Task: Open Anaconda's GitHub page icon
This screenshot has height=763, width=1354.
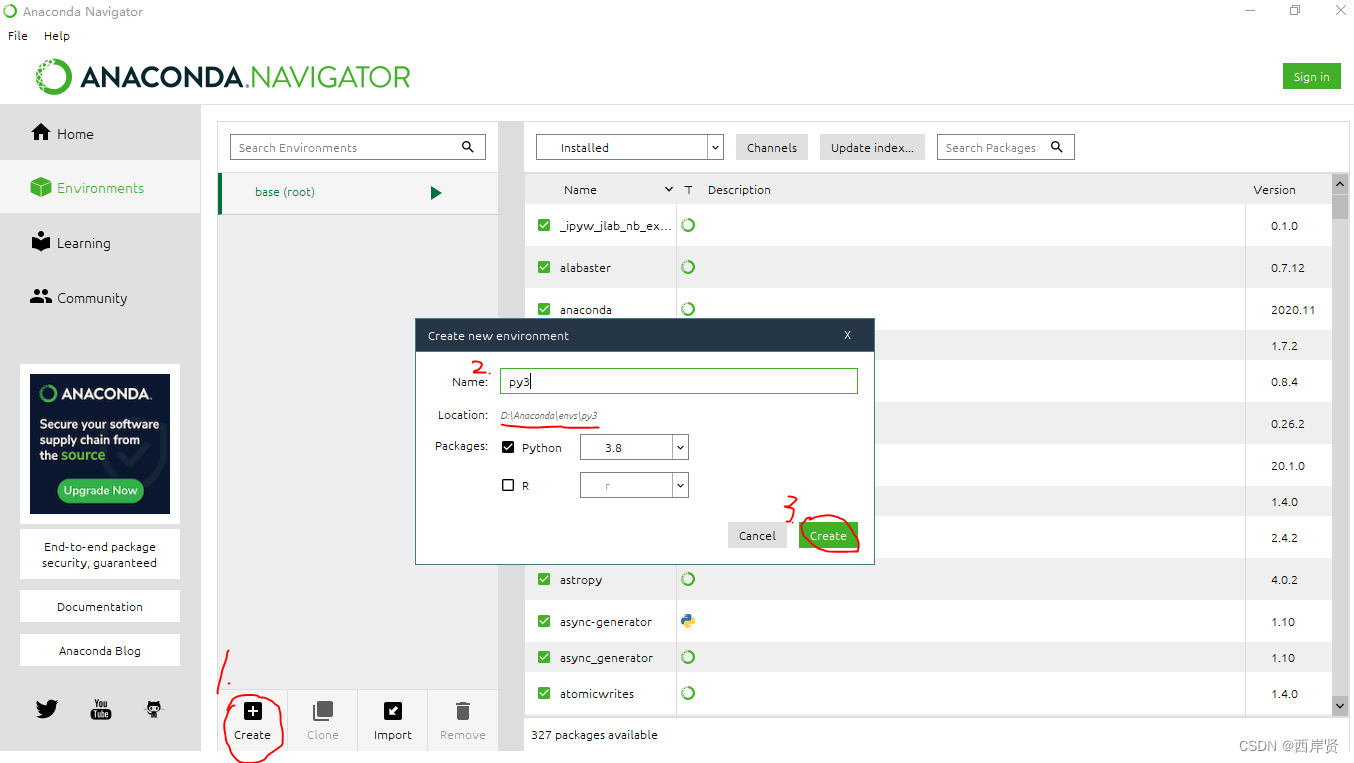Action: coord(154,709)
